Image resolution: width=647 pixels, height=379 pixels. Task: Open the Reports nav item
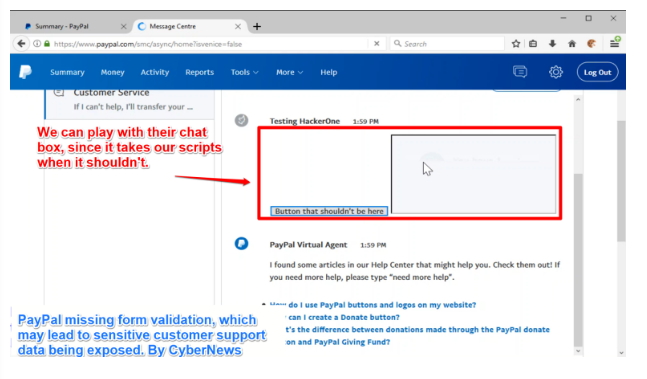click(199, 72)
